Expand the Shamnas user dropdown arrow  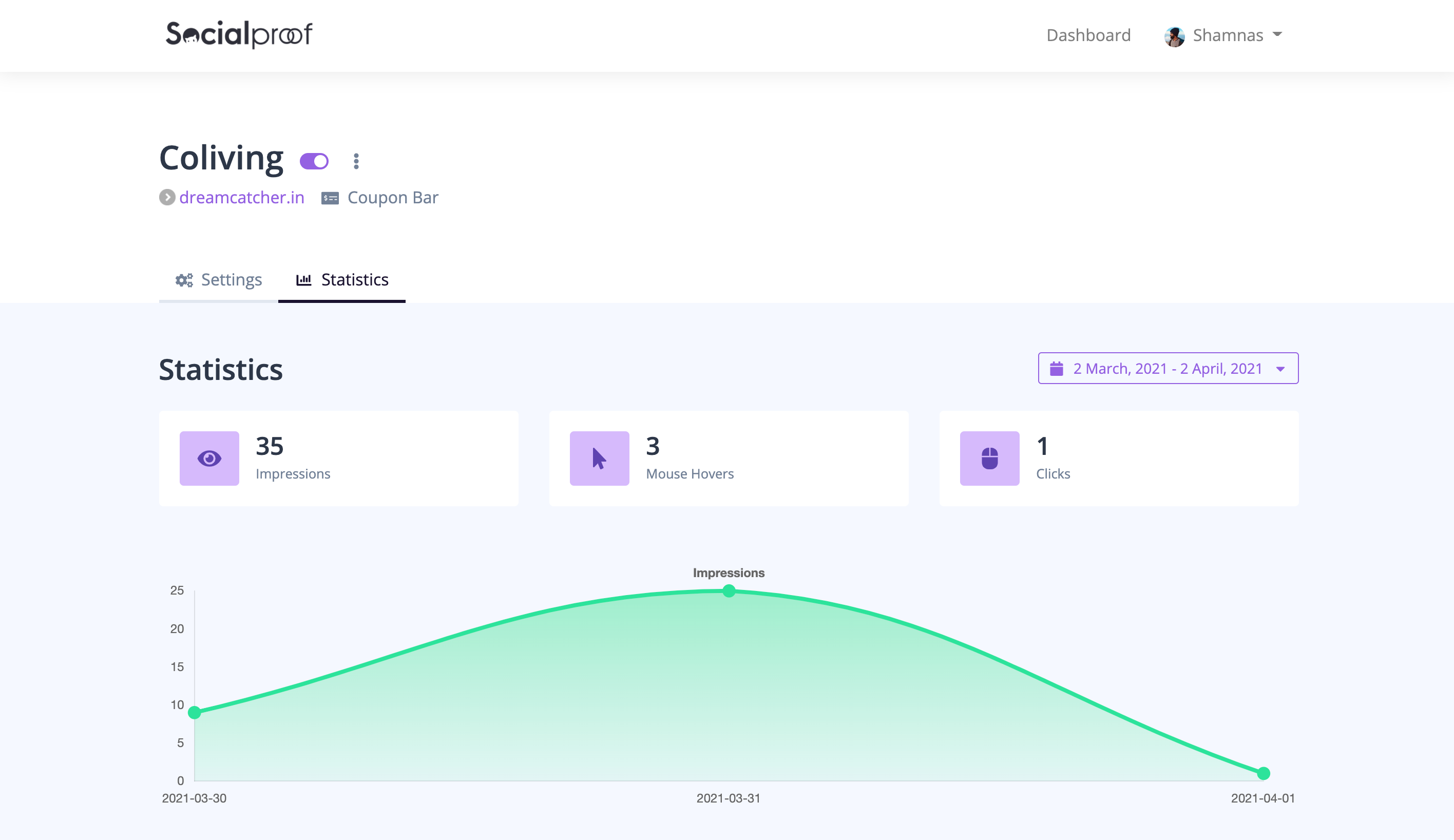[1277, 34]
